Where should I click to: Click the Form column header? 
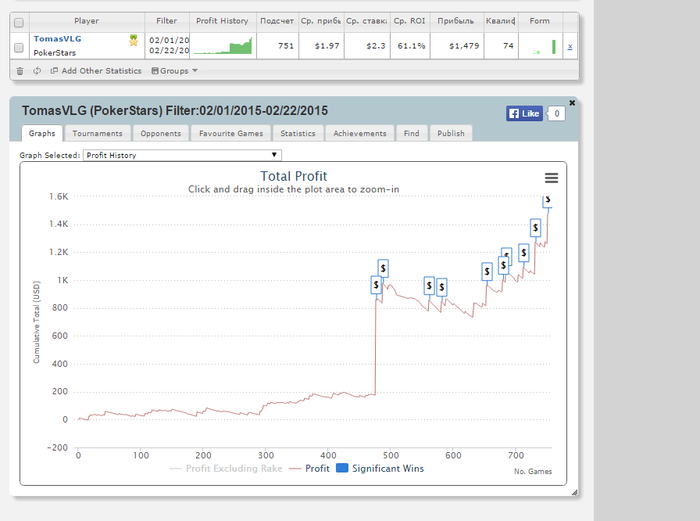(540, 21)
